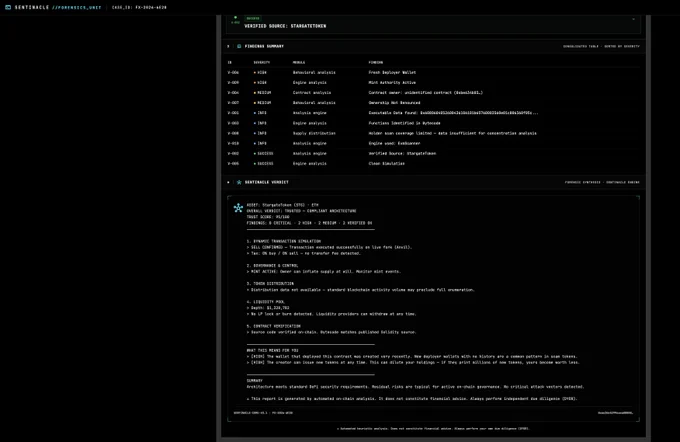Screen dimensions: 680x442
Task: Click the Sentinacle Verdict section title
Action: [x=267, y=182]
